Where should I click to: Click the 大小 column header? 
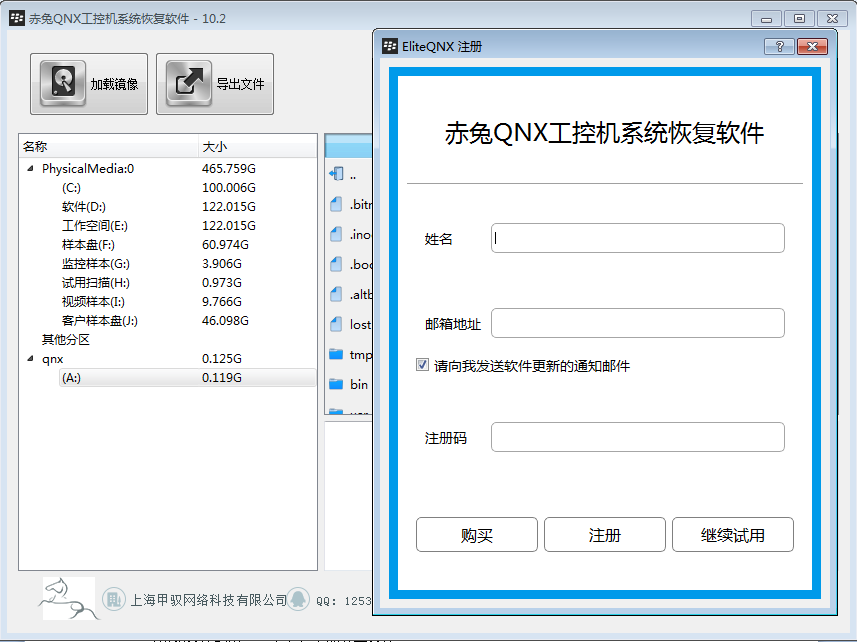(257, 146)
